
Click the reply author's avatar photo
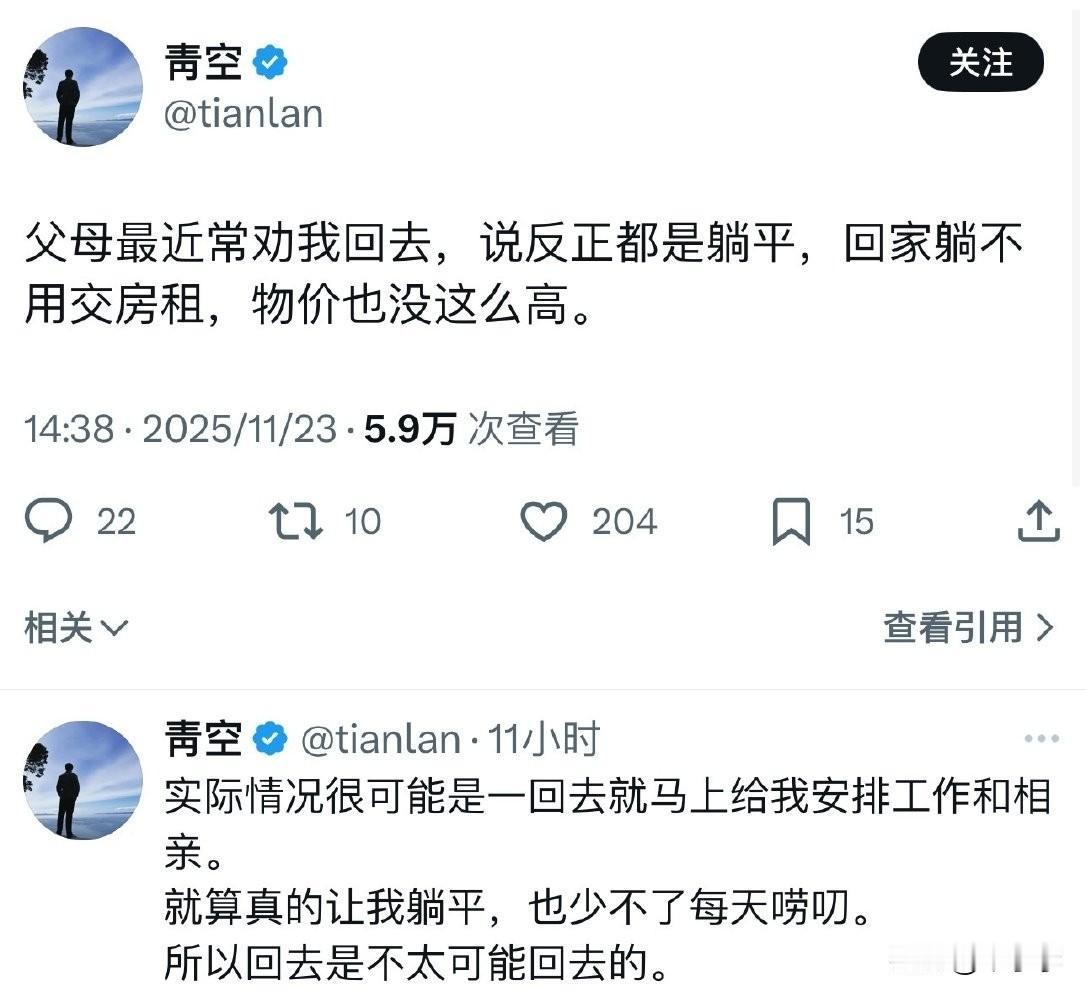[x=82, y=780]
